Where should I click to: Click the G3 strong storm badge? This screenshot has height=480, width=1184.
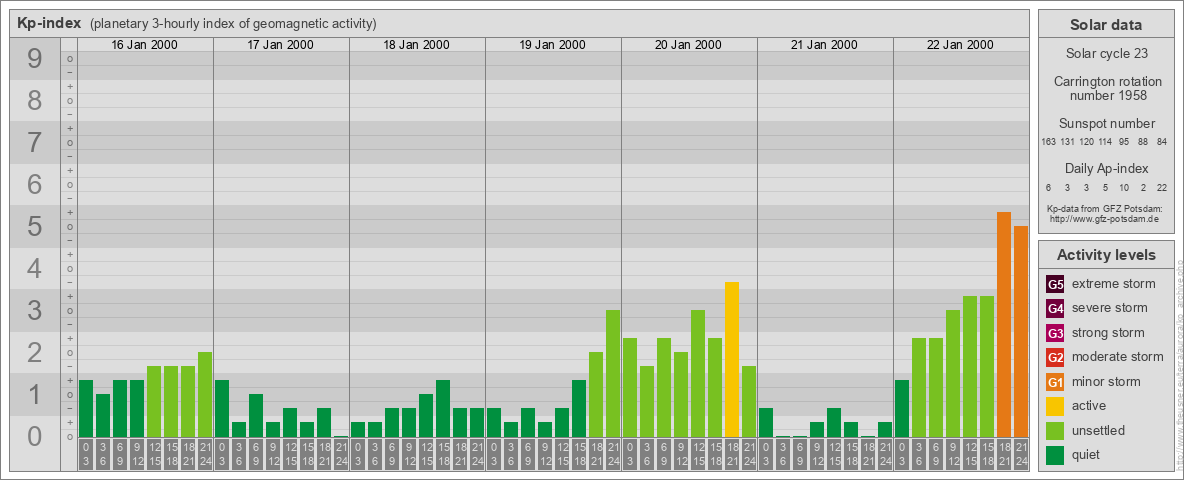pyautogui.click(x=1056, y=333)
